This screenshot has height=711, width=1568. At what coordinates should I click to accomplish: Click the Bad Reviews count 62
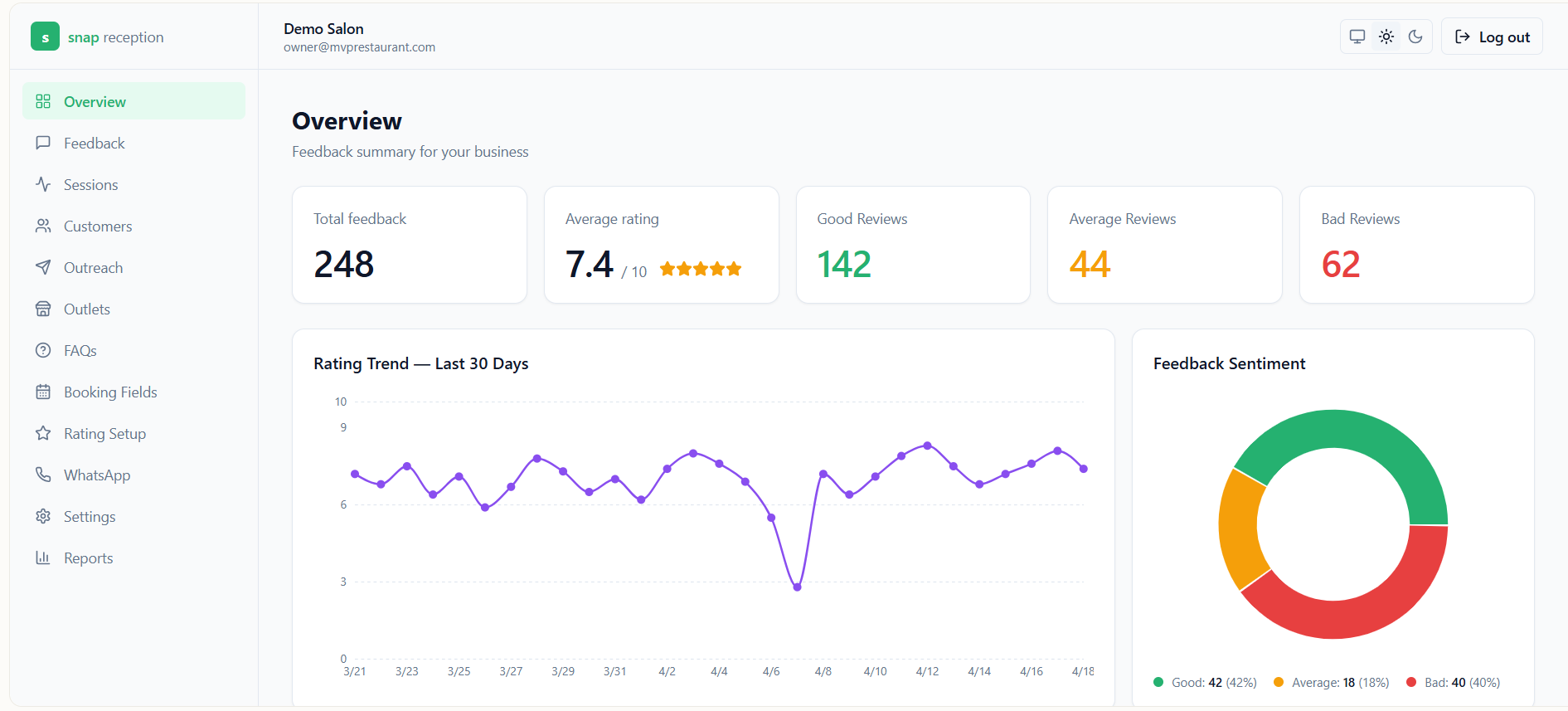1341,265
